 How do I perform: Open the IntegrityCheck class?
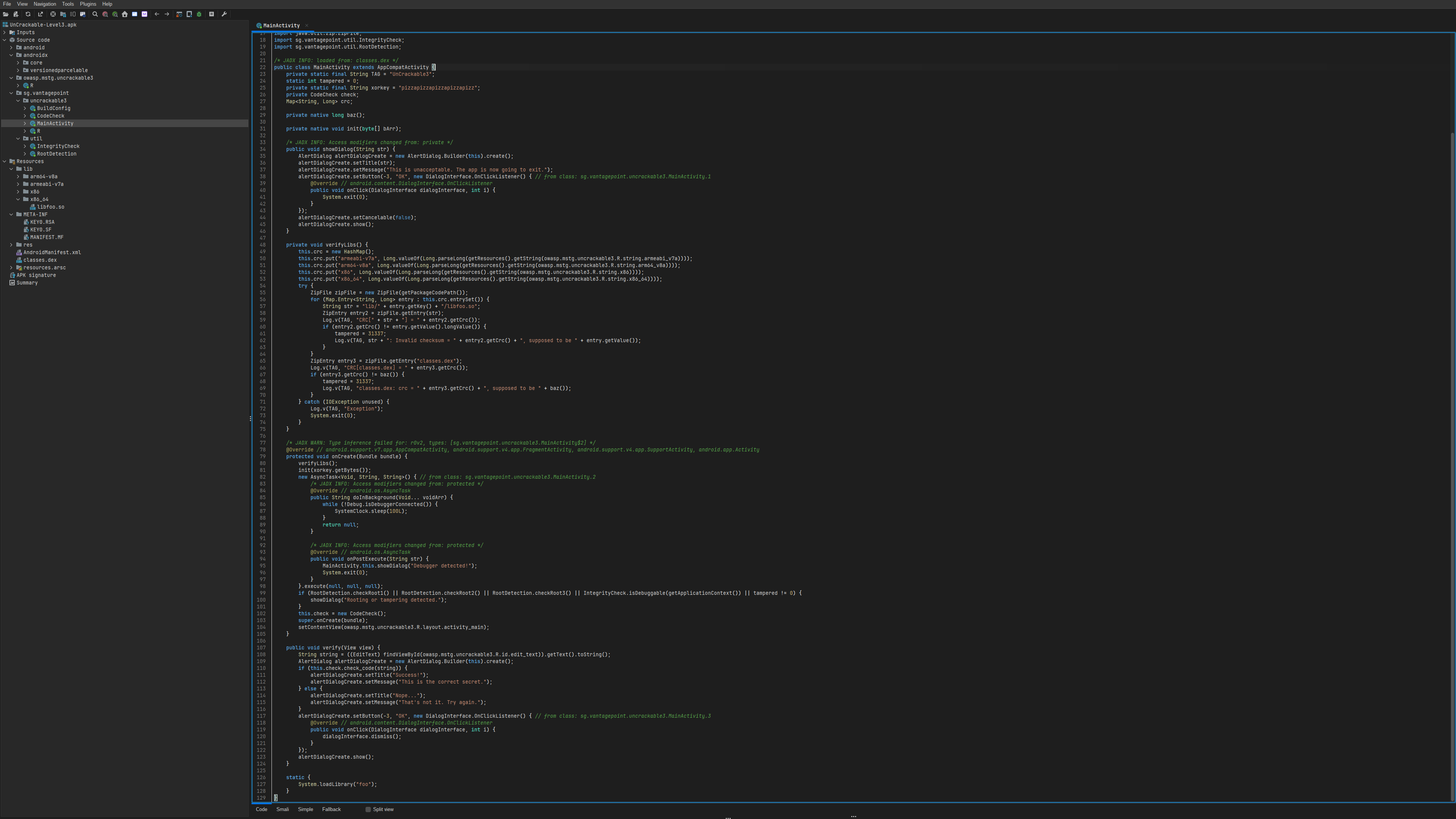58,146
